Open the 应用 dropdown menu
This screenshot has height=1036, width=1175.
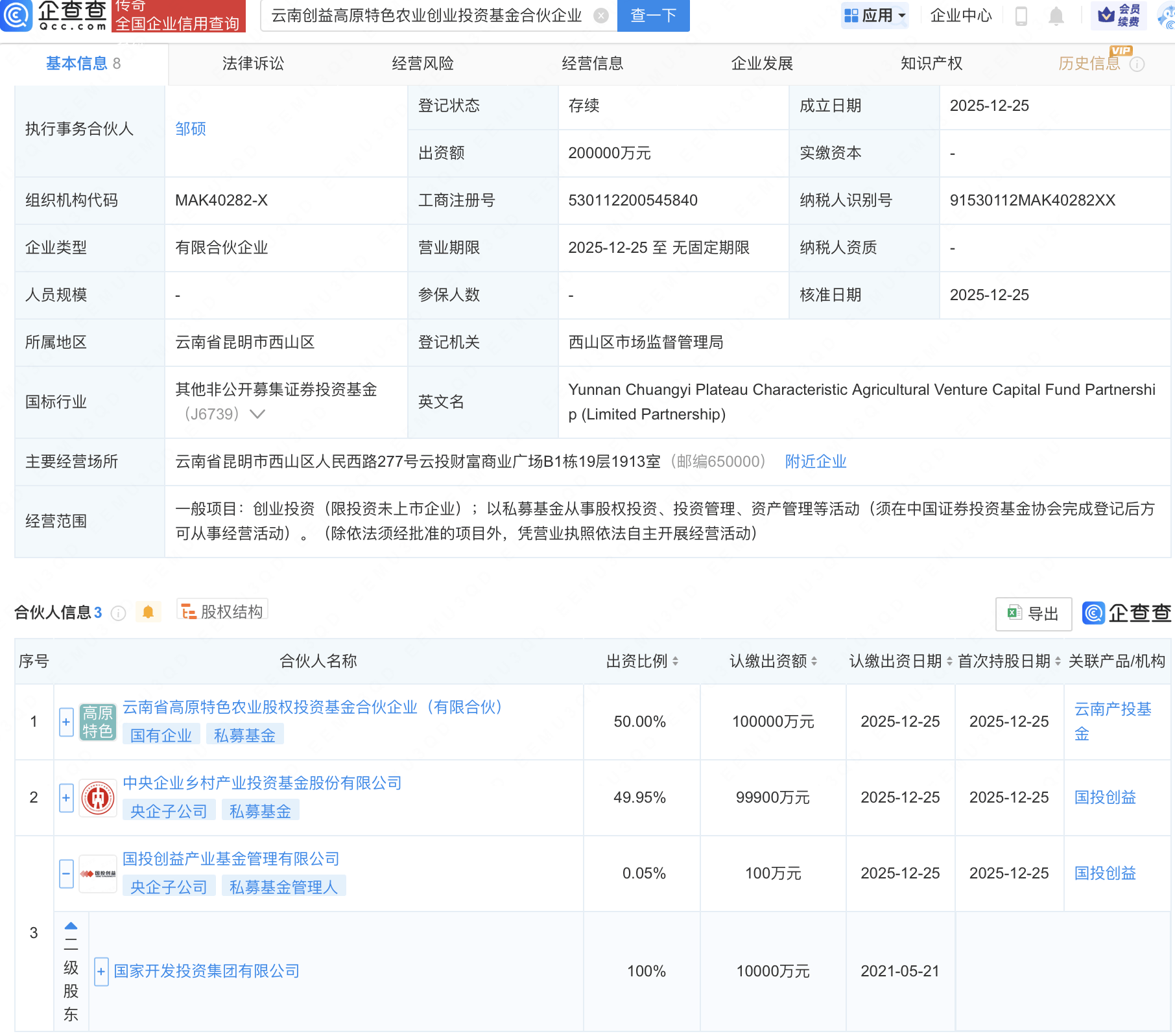pyautogui.click(x=875, y=16)
